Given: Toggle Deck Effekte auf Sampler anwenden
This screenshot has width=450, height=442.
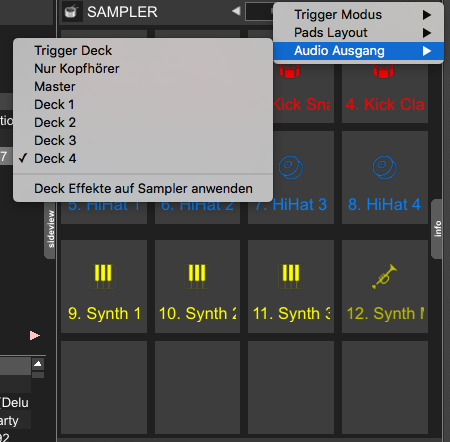Looking at the screenshot, I should 143,189.
